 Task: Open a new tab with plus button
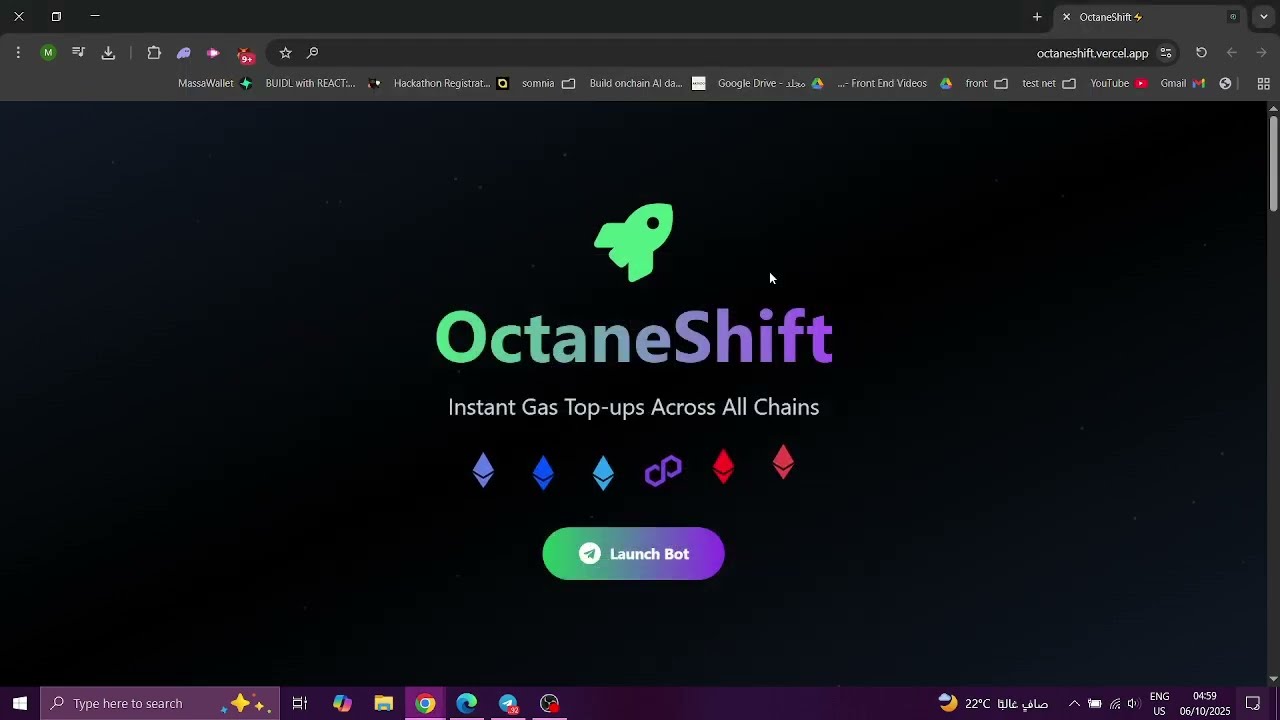tap(1037, 17)
